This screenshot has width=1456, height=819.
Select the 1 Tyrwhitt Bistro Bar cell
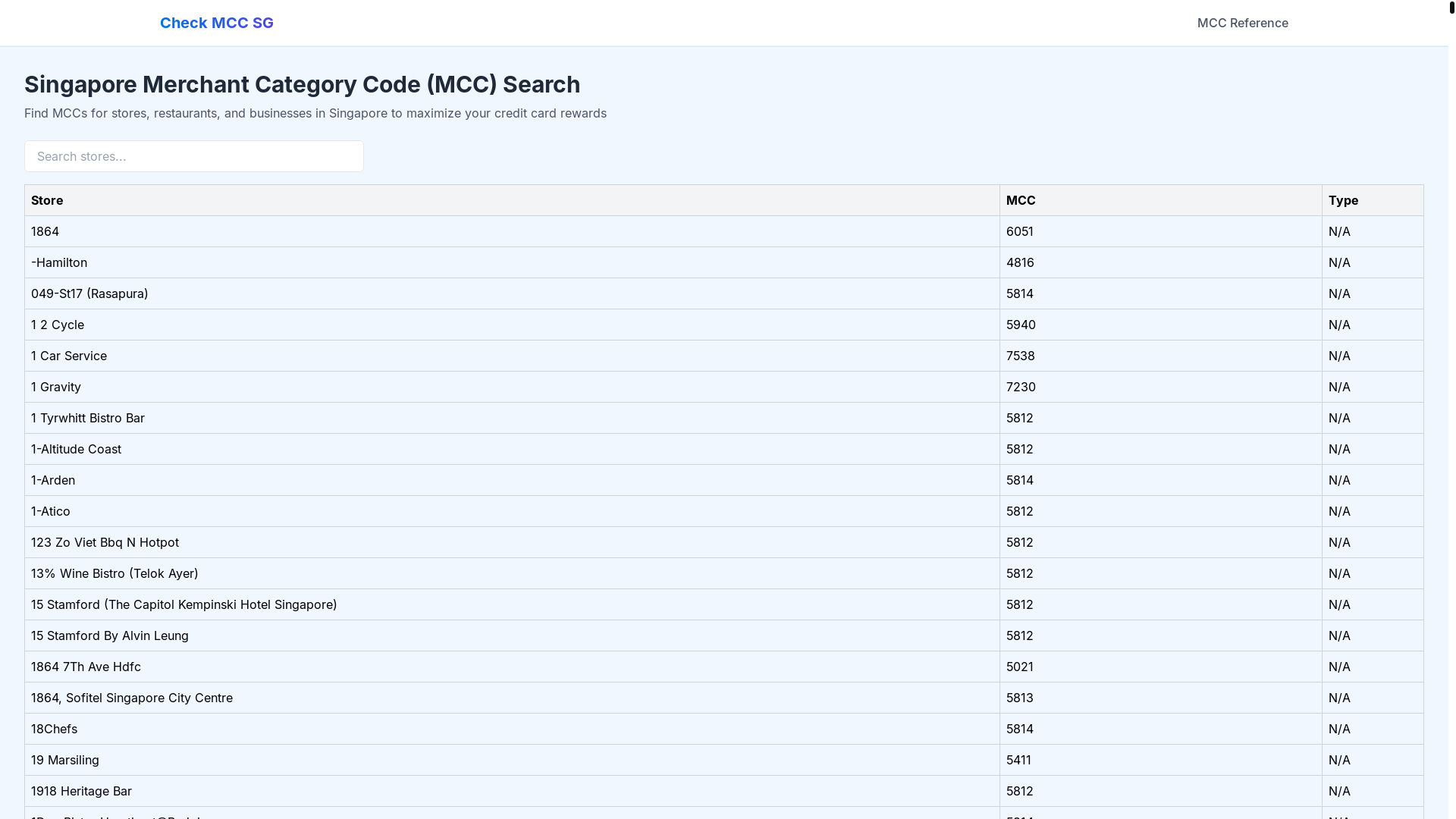(512, 418)
